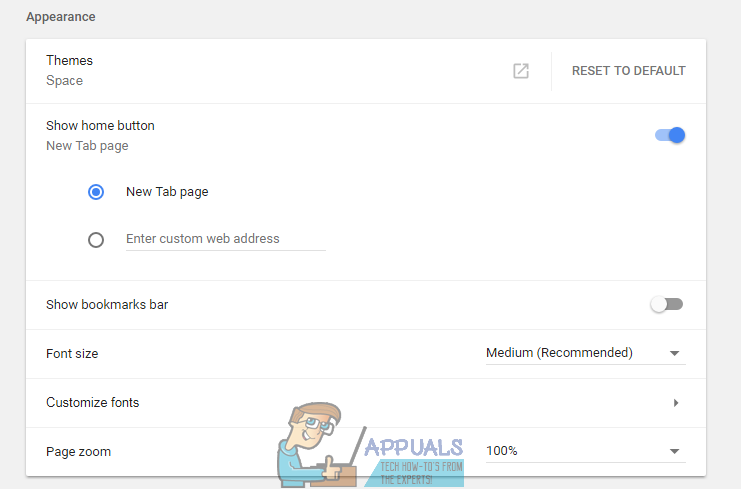
Task: Click the Appearance section heading
Action: point(60,17)
